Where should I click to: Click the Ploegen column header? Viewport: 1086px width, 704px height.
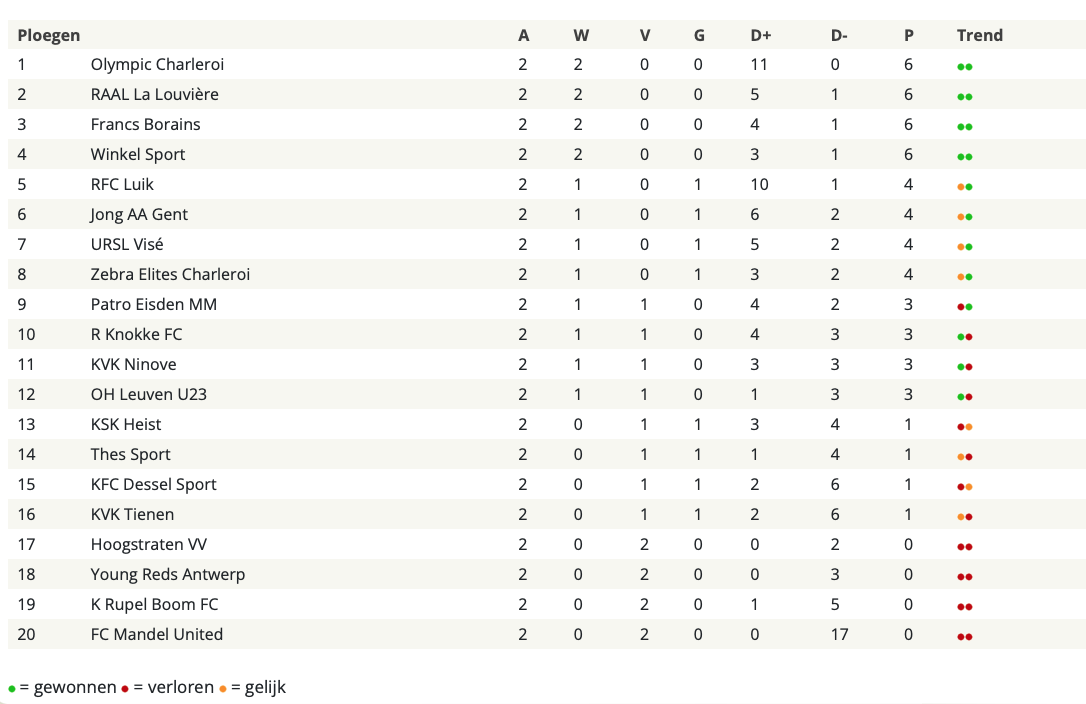point(48,35)
